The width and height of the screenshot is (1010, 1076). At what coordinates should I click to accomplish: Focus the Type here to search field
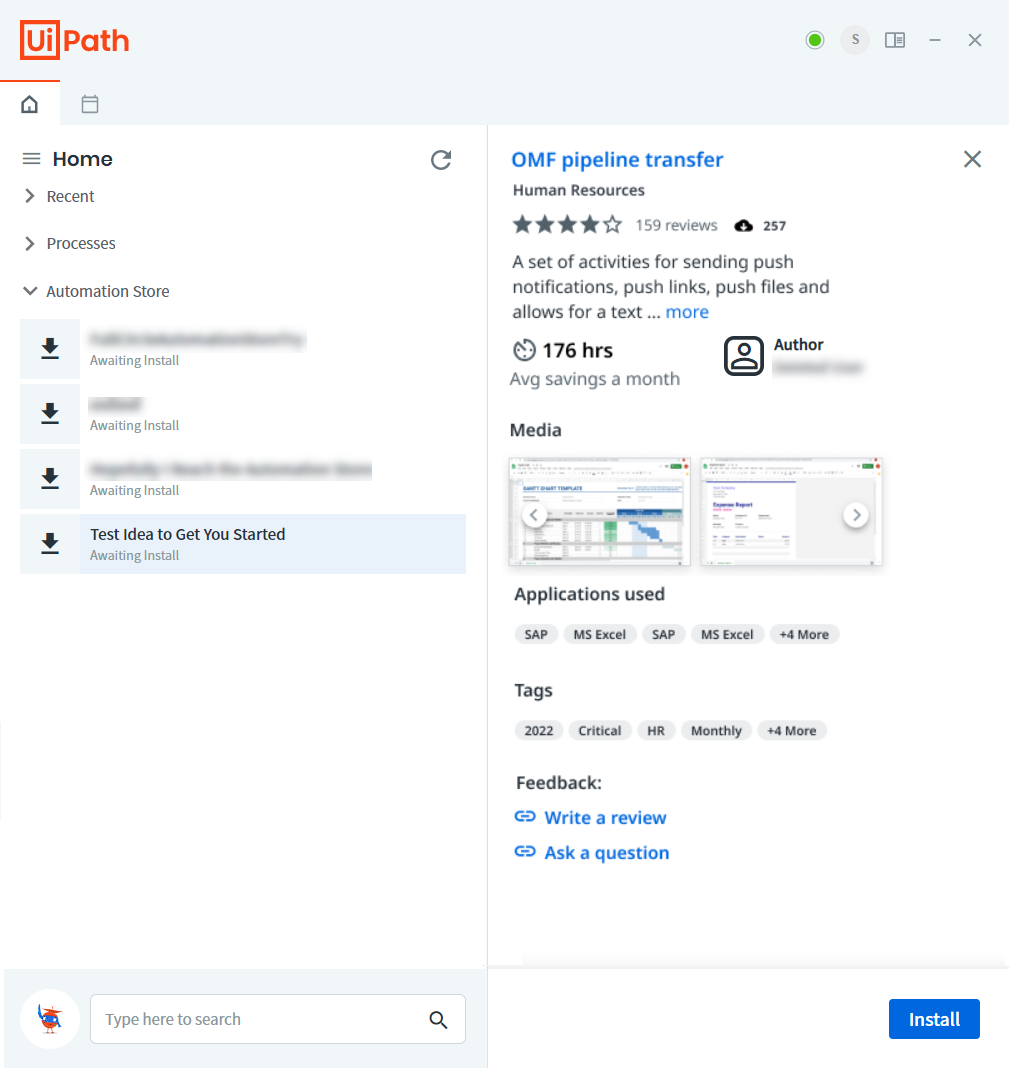278,1020
